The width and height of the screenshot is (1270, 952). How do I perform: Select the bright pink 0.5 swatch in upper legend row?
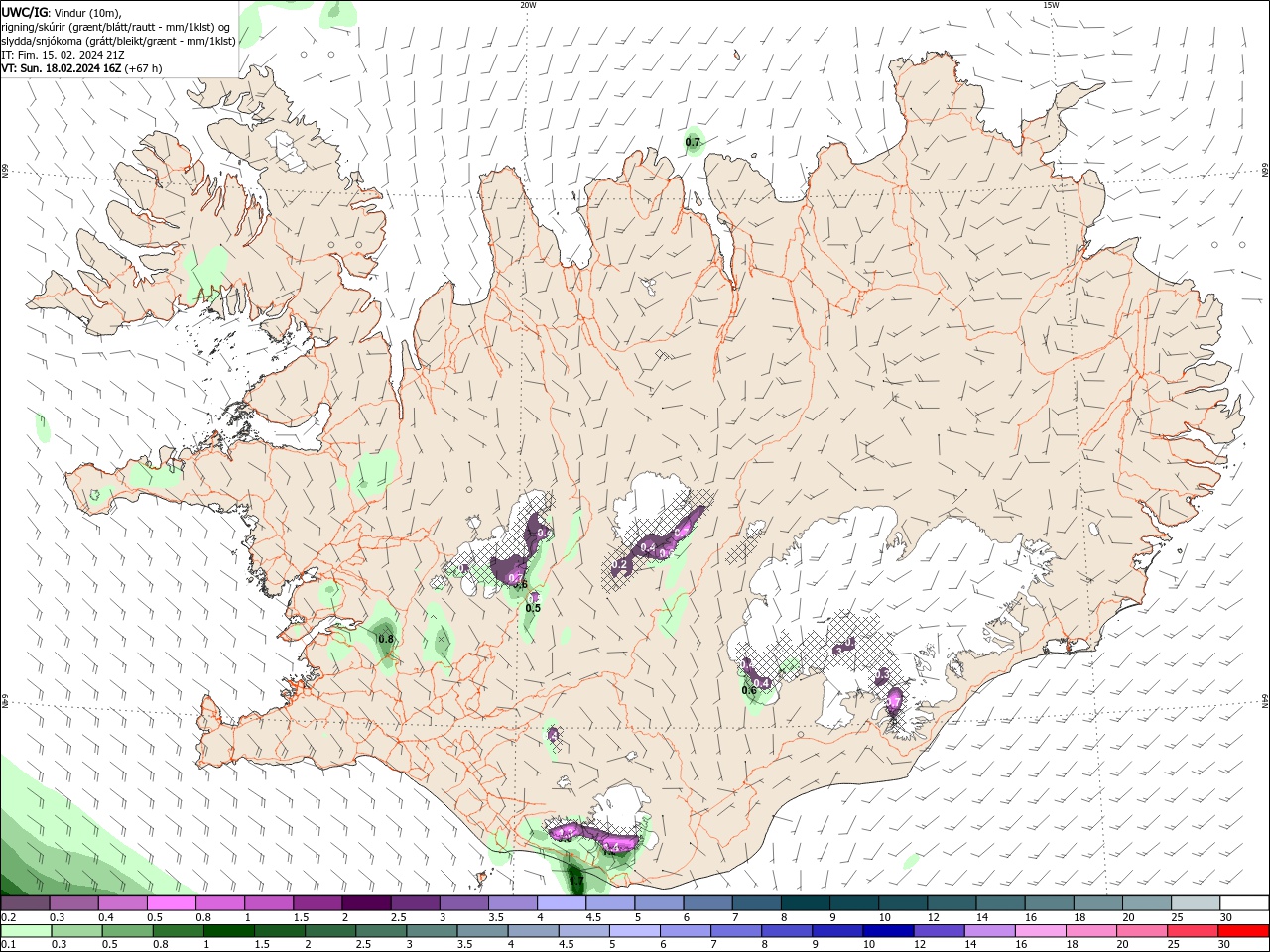[172, 903]
